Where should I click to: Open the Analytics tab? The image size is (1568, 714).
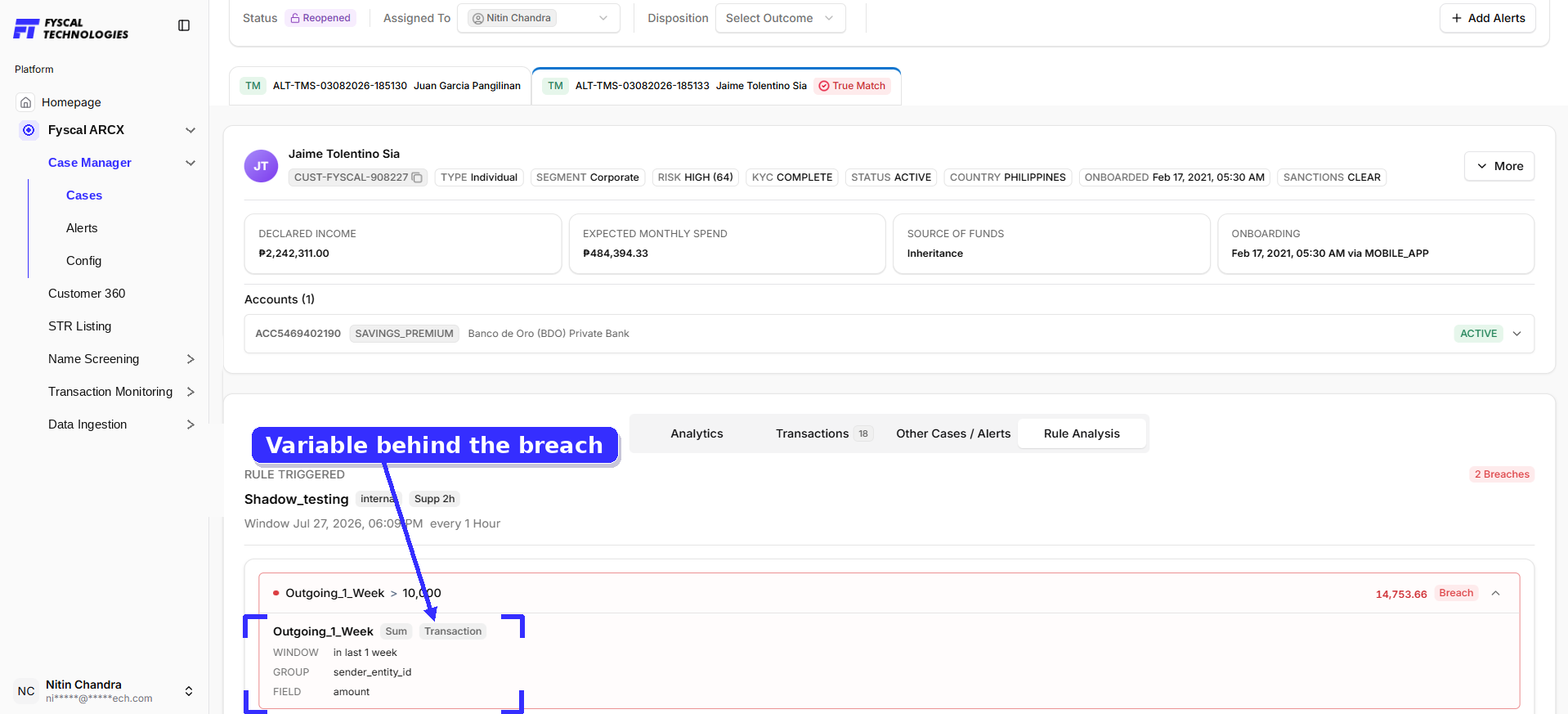[697, 433]
